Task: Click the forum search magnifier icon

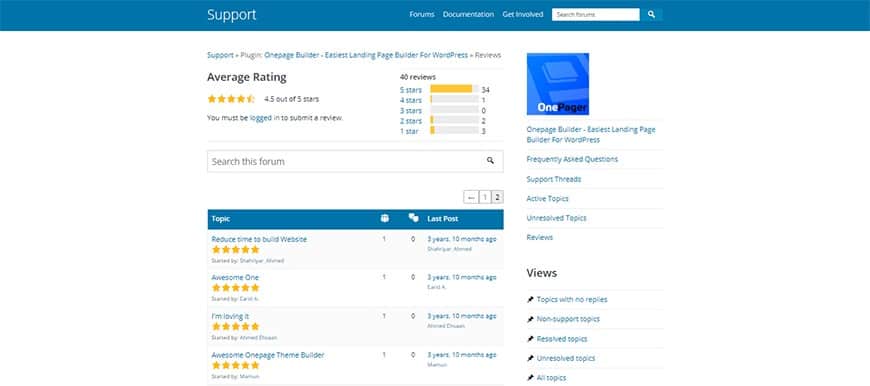Action: tap(490, 161)
